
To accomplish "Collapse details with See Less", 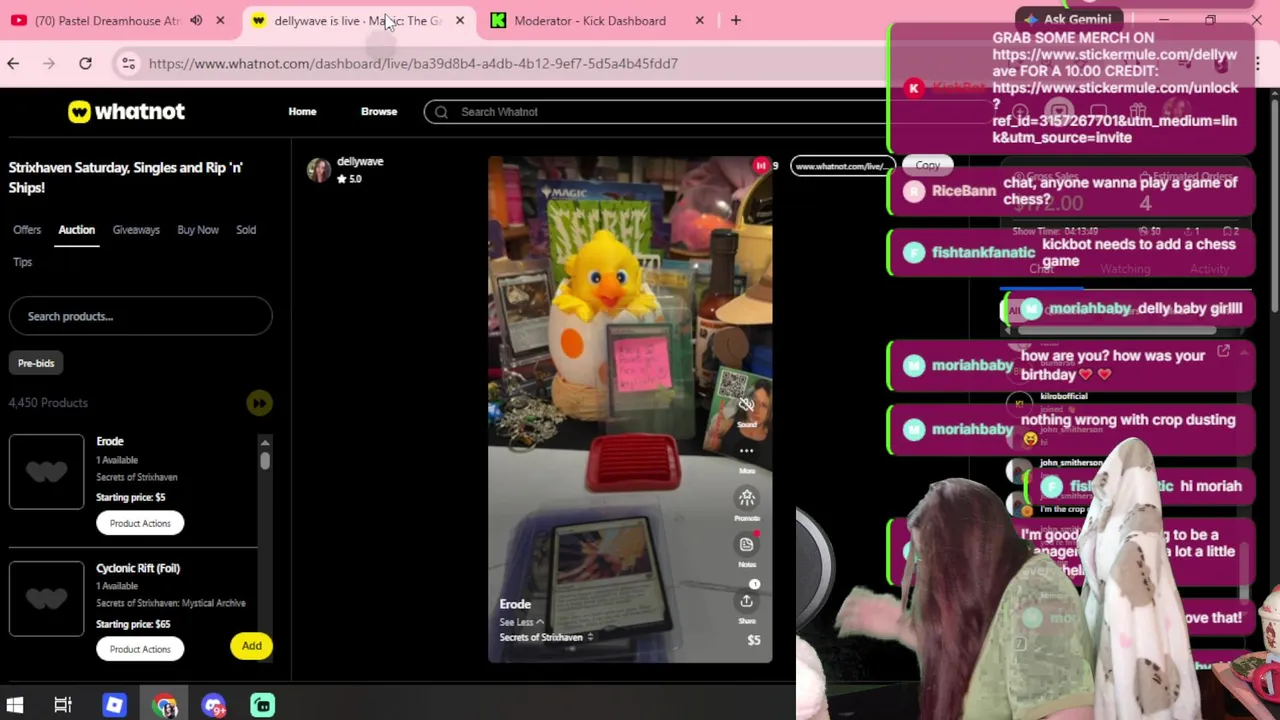I will 521,622.
